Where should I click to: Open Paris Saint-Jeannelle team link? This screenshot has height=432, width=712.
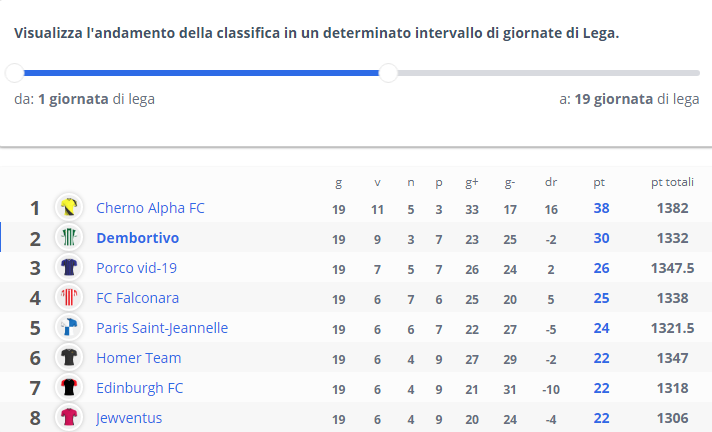(x=162, y=328)
